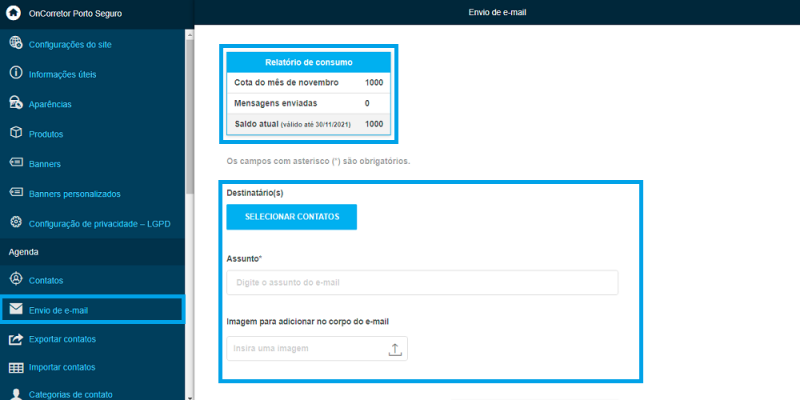Click the globe icon for Configurações do site
The image size is (800, 400).
(16, 43)
